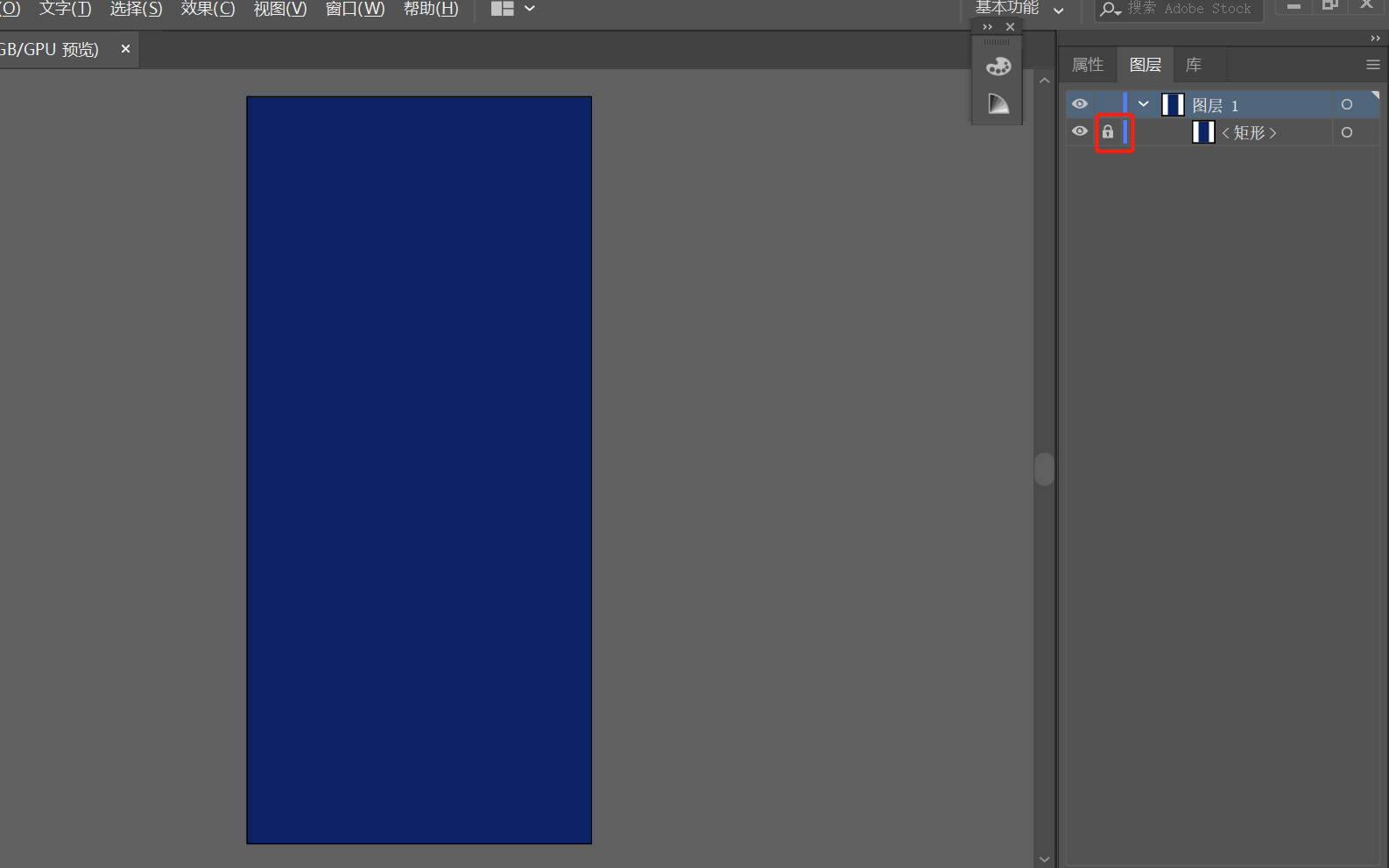Click the target circle for 矩形
Image resolution: width=1389 pixels, height=868 pixels.
[1347, 132]
